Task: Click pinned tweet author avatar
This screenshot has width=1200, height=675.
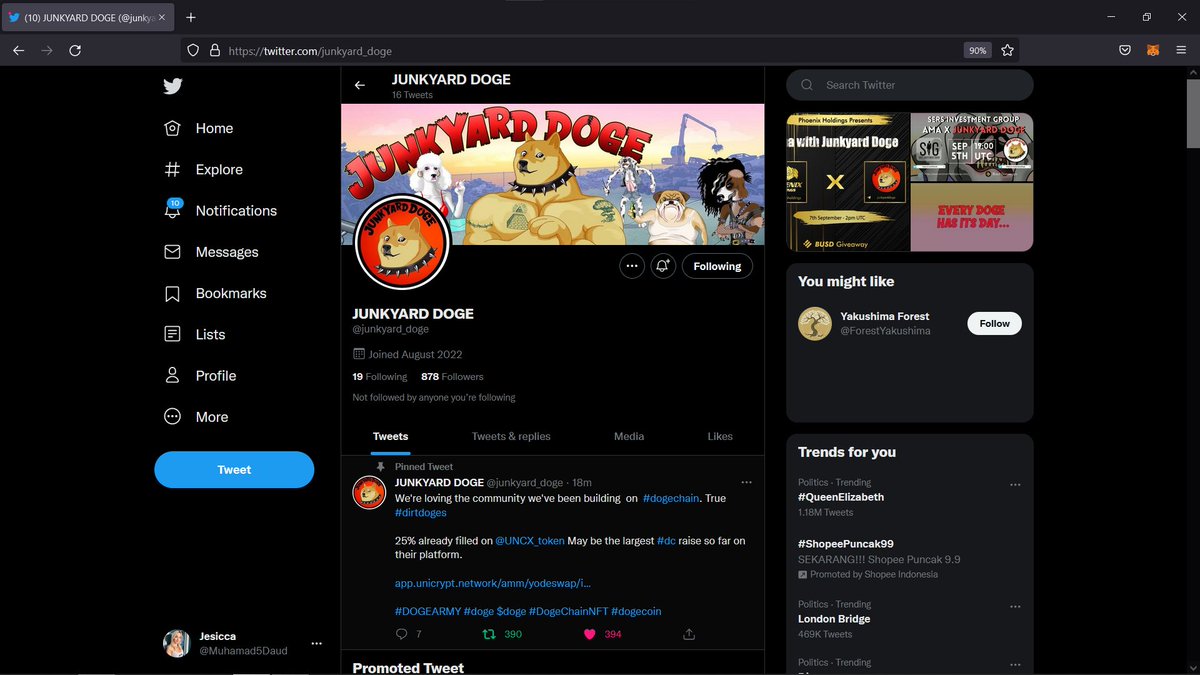Action: click(369, 493)
